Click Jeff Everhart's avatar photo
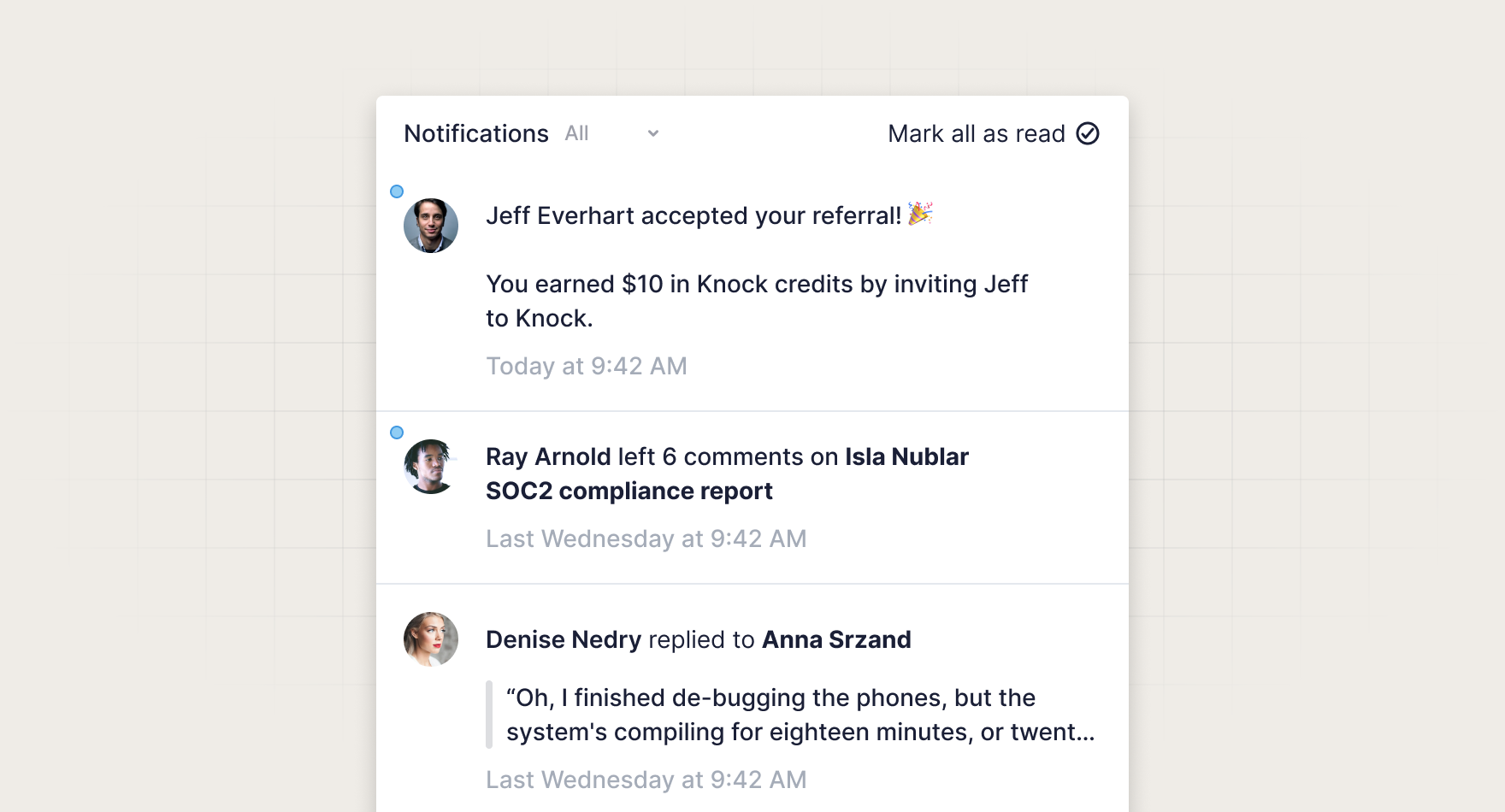This screenshot has height=812, width=1505. coord(431,226)
